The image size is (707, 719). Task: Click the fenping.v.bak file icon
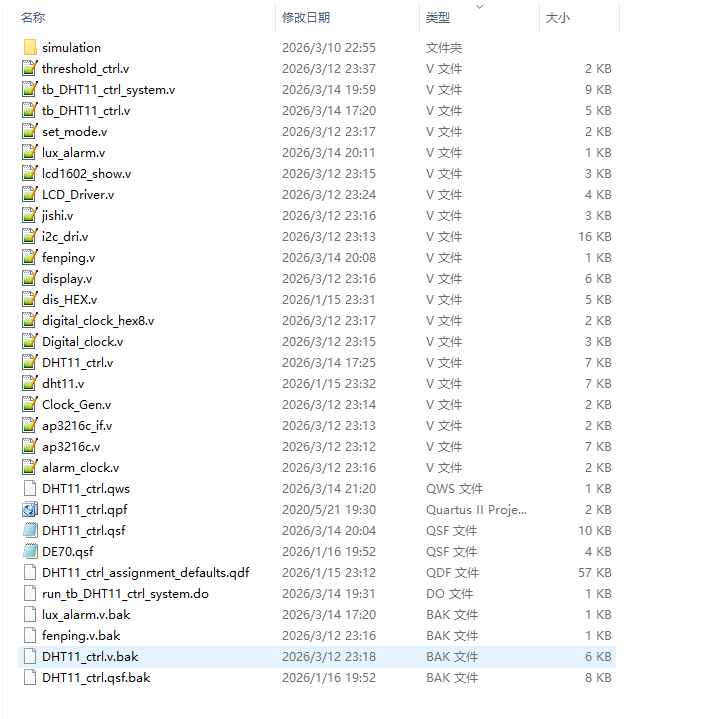30,636
